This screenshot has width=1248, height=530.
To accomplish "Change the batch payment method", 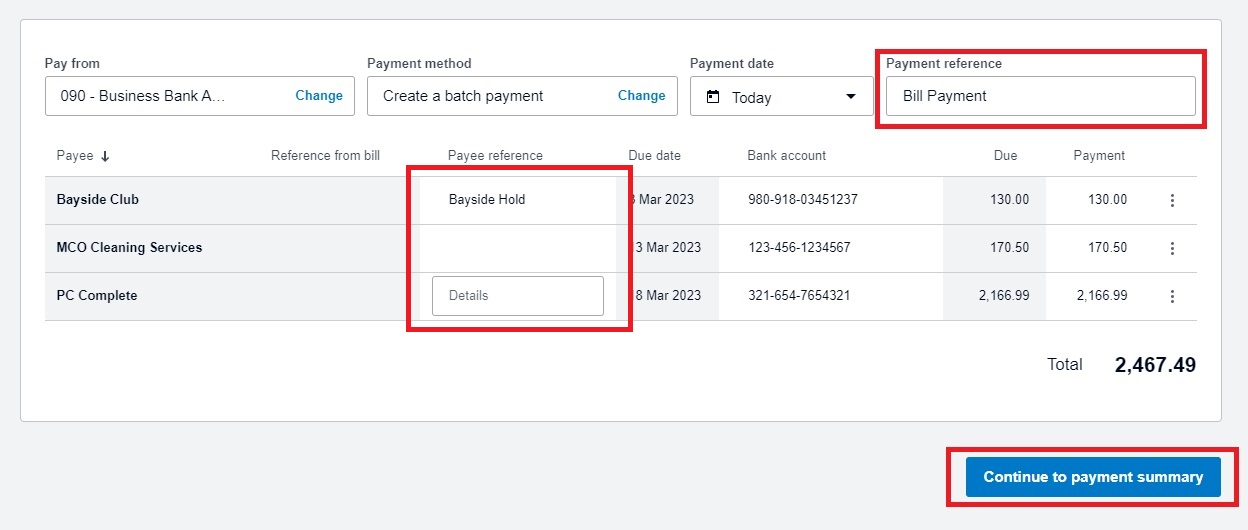I will pyautogui.click(x=641, y=96).
